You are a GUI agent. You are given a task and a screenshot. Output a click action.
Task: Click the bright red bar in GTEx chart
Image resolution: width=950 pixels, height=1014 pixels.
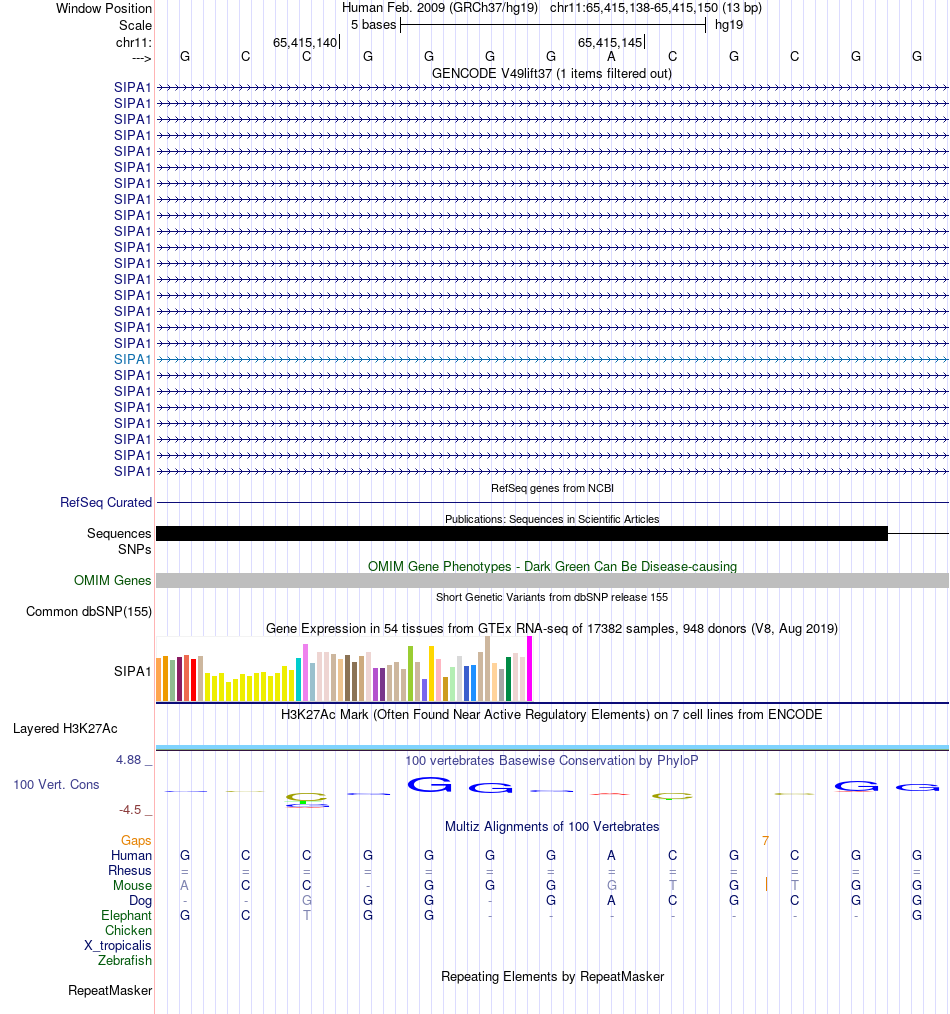click(x=193, y=680)
